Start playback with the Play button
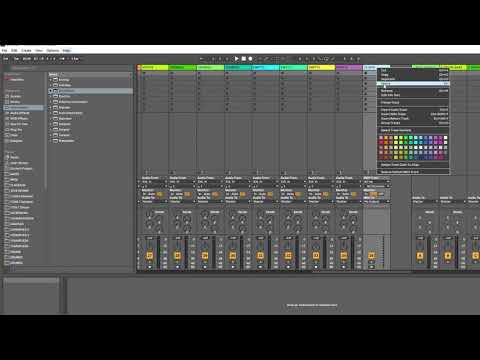480x360 pixels. click(x=237, y=59)
